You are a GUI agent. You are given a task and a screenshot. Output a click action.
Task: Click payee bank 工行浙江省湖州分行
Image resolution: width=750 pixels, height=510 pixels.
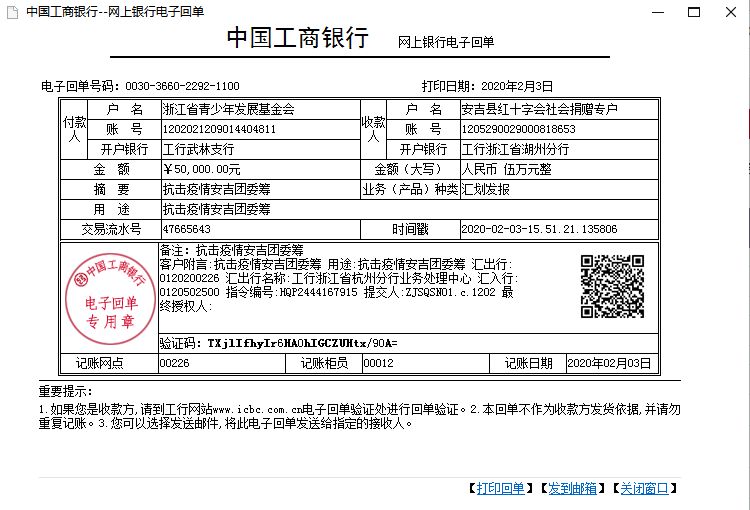pyautogui.click(x=516, y=149)
